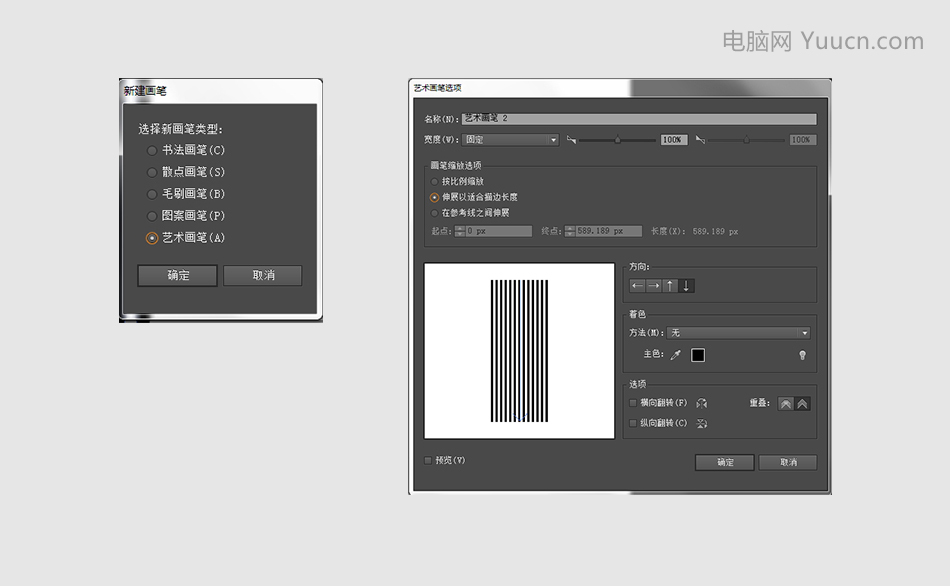Set brush direction to left arrow
The image size is (950, 586).
(x=637, y=286)
